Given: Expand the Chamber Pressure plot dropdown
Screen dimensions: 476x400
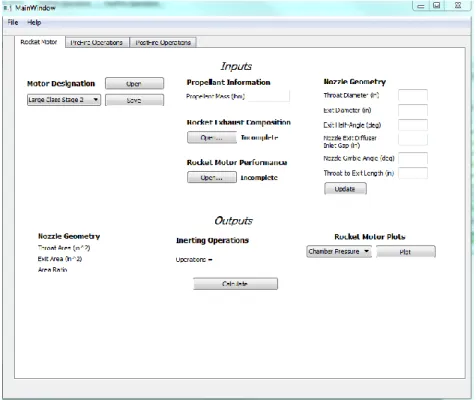Looking at the screenshot, I should point(339,251).
